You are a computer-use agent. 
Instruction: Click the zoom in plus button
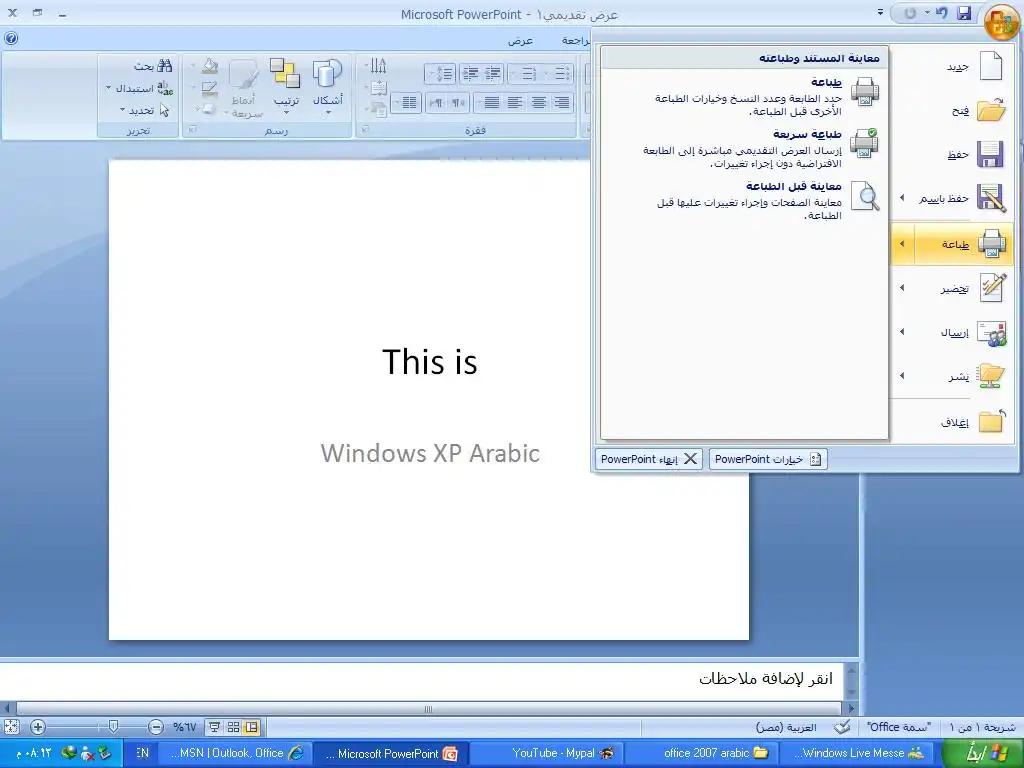(x=38, y=727)
